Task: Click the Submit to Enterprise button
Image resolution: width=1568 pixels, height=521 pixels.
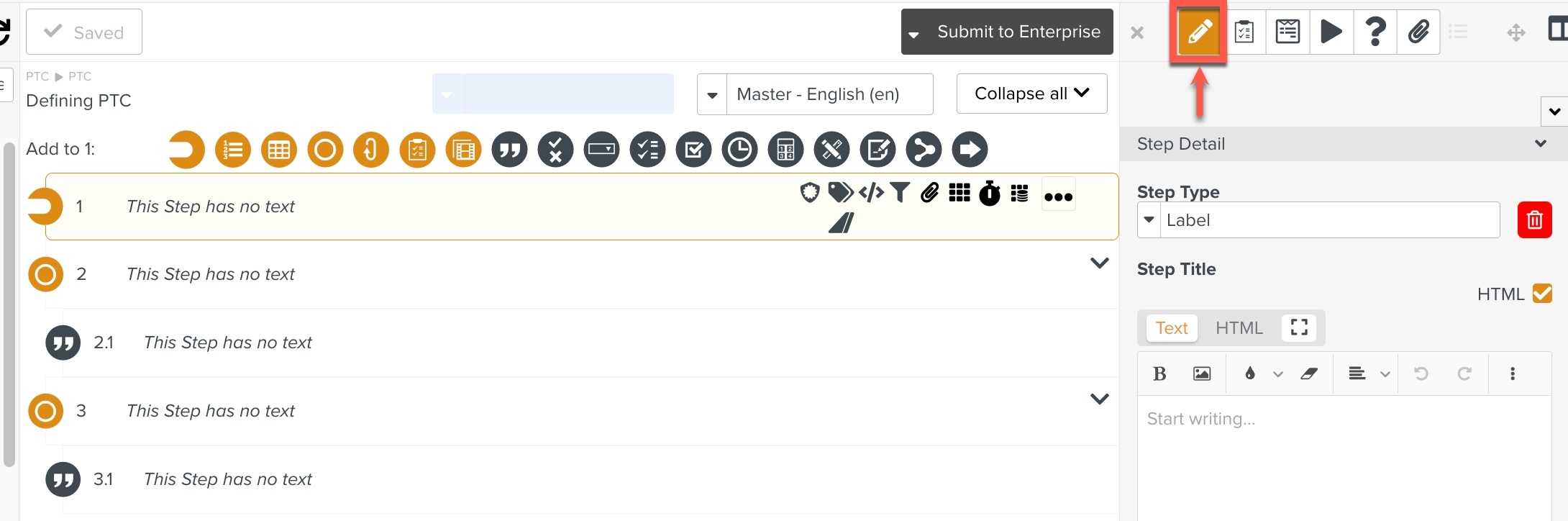Action: coord(1007,32)
